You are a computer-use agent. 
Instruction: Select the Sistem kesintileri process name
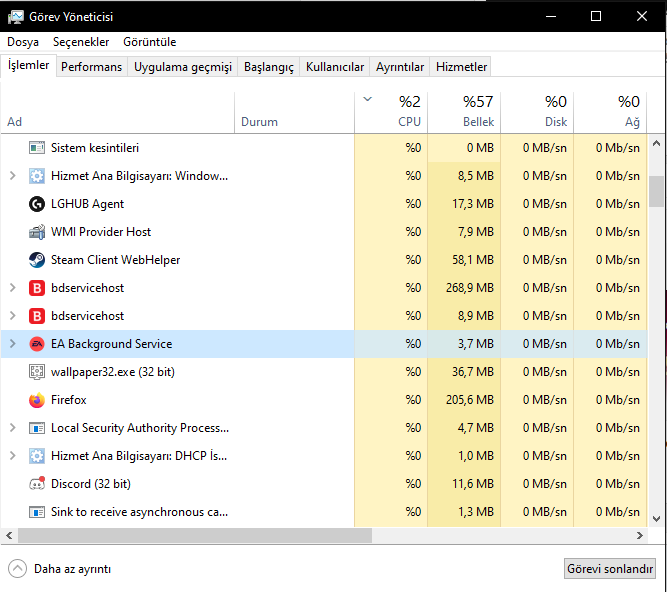click(95, 148)
